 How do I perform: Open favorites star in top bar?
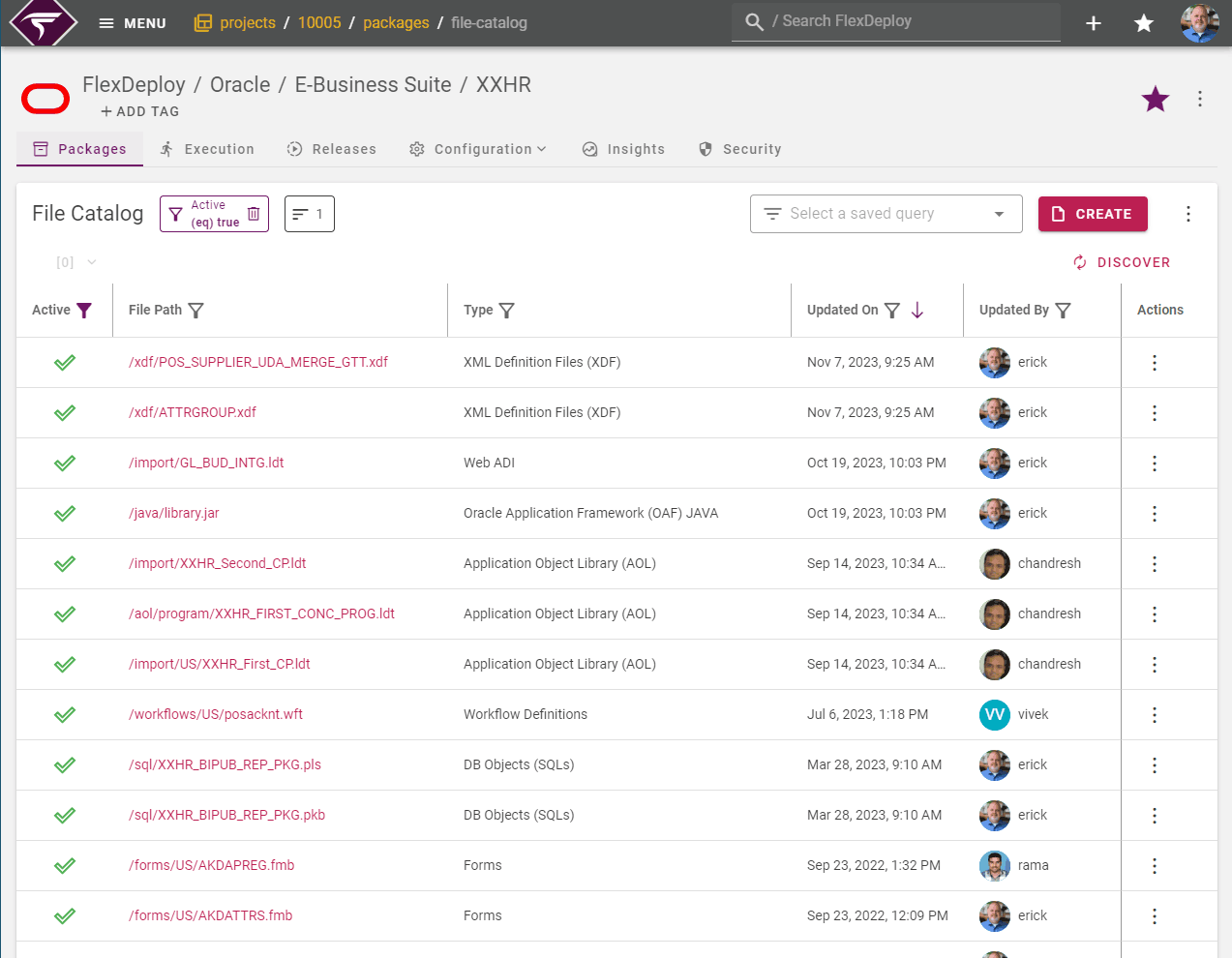pyautogui.click(x=1144, y=23)
